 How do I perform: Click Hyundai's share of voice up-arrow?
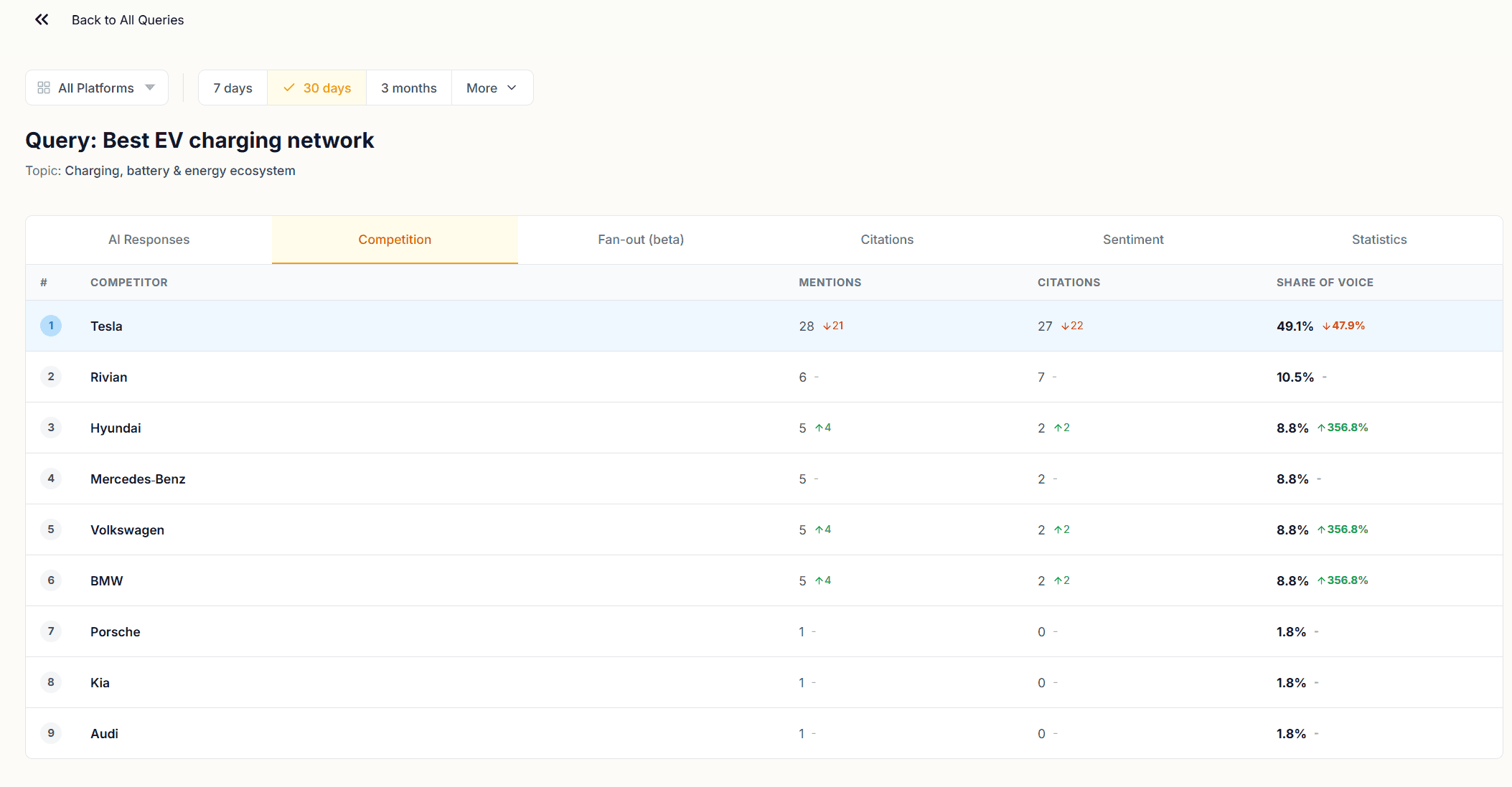(x=1321, y=428)
